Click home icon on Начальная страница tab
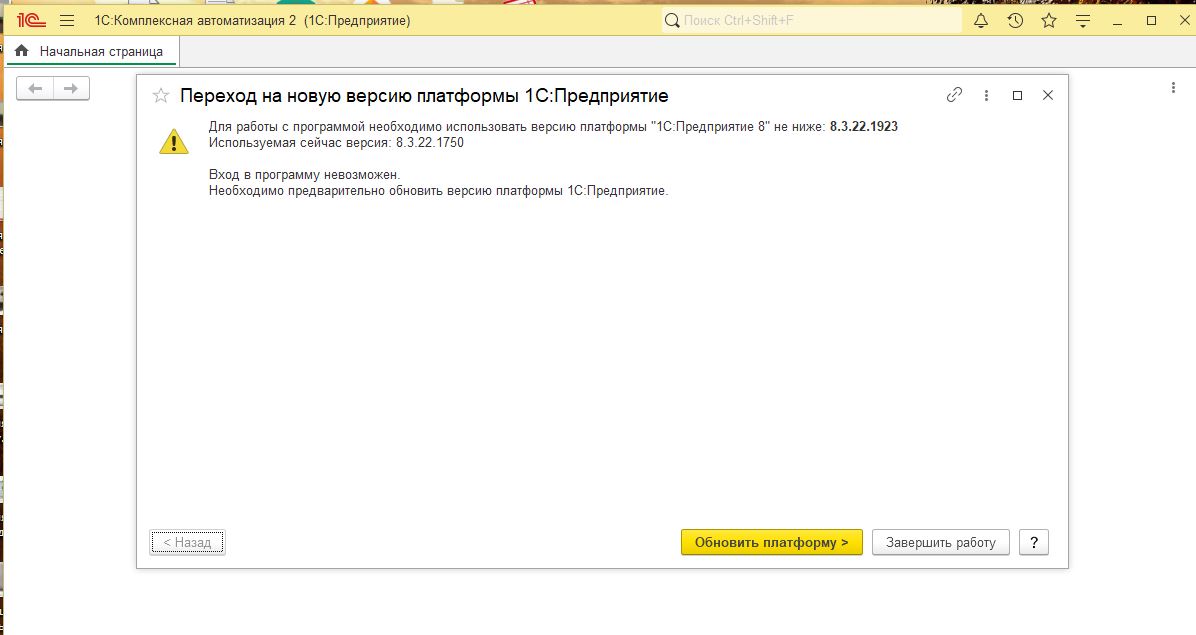The width and height of the screenshot is (1196, 635). [x=21, y=51]
